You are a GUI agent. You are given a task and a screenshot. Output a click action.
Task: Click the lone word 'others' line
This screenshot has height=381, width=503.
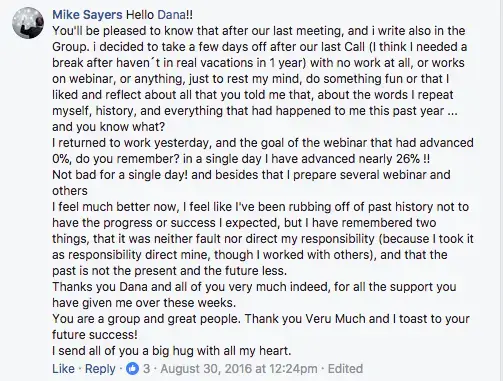pos(70,191)
